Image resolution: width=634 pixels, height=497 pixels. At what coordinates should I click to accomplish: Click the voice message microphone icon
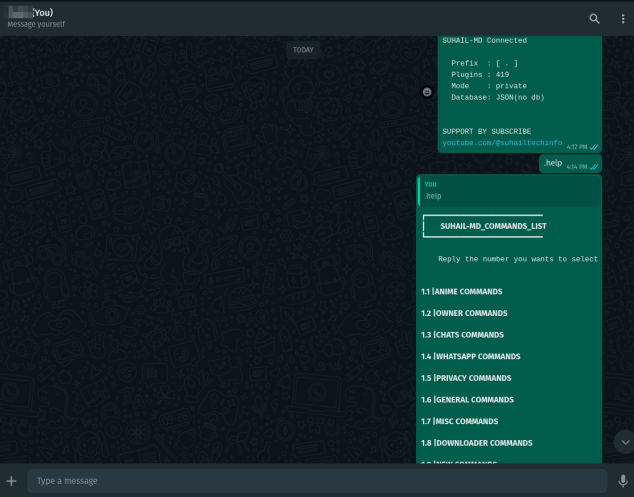pyautogui.click(x=623, y=481)
